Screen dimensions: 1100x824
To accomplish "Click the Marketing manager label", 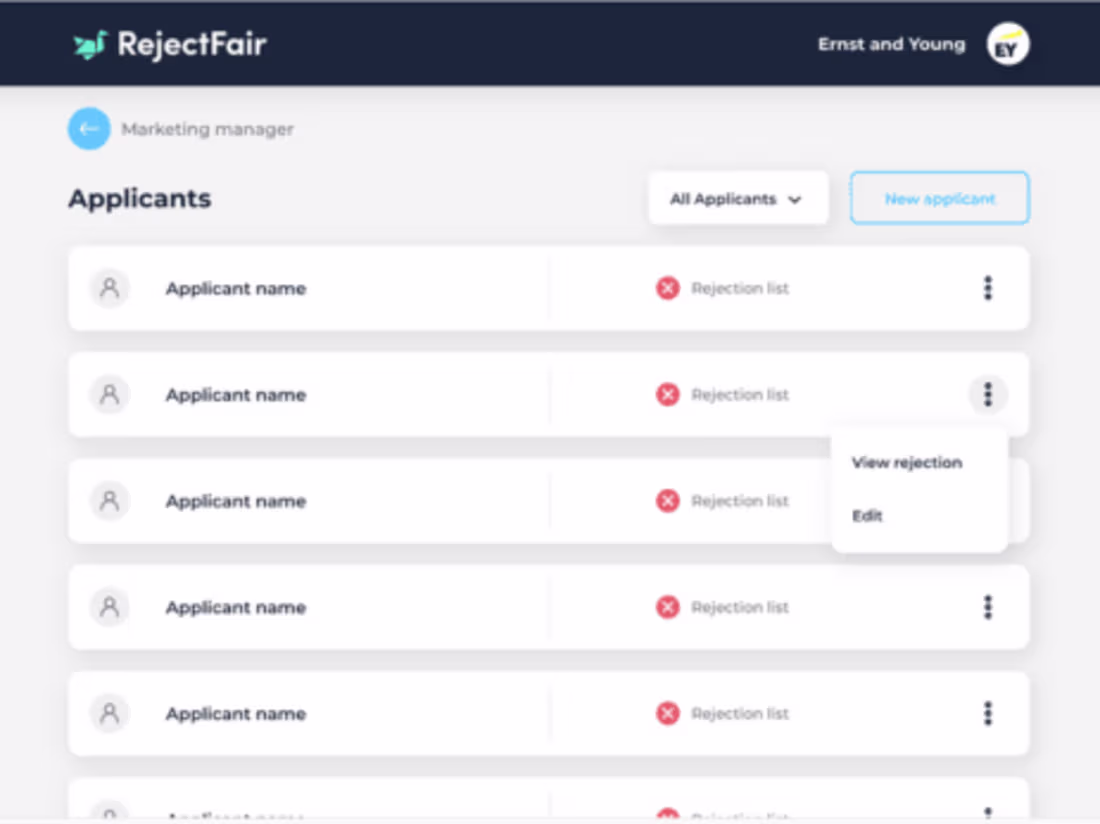I will 206,128.
